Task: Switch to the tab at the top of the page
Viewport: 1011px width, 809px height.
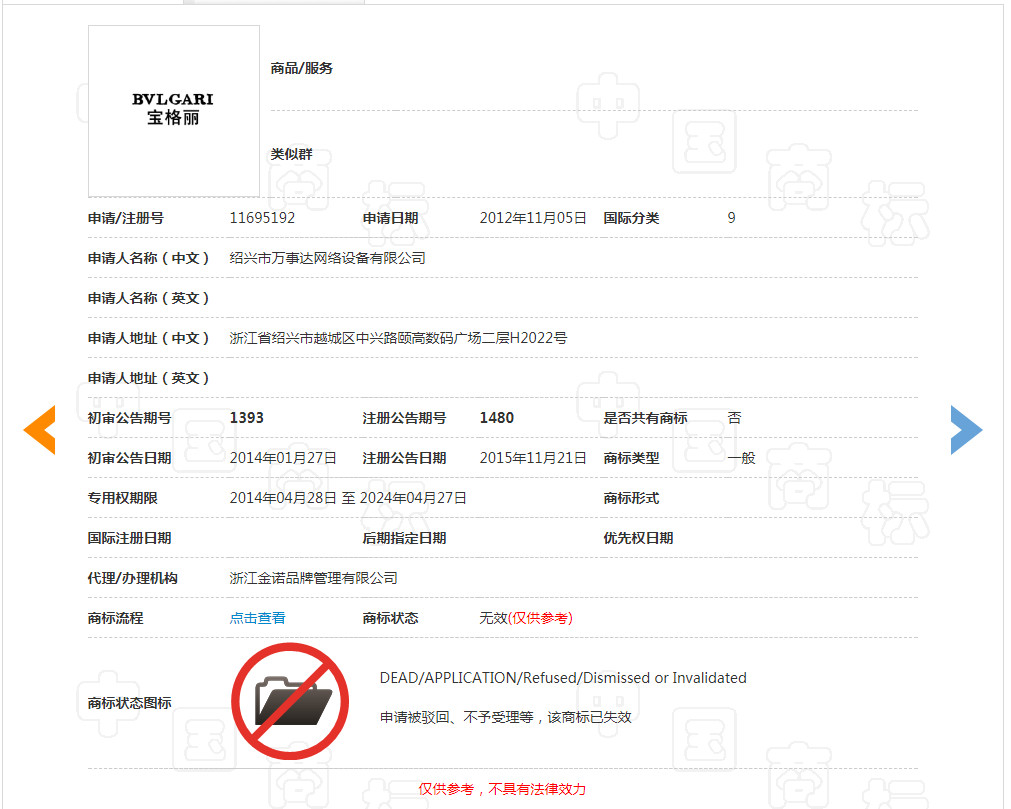Action: point(272,3)
